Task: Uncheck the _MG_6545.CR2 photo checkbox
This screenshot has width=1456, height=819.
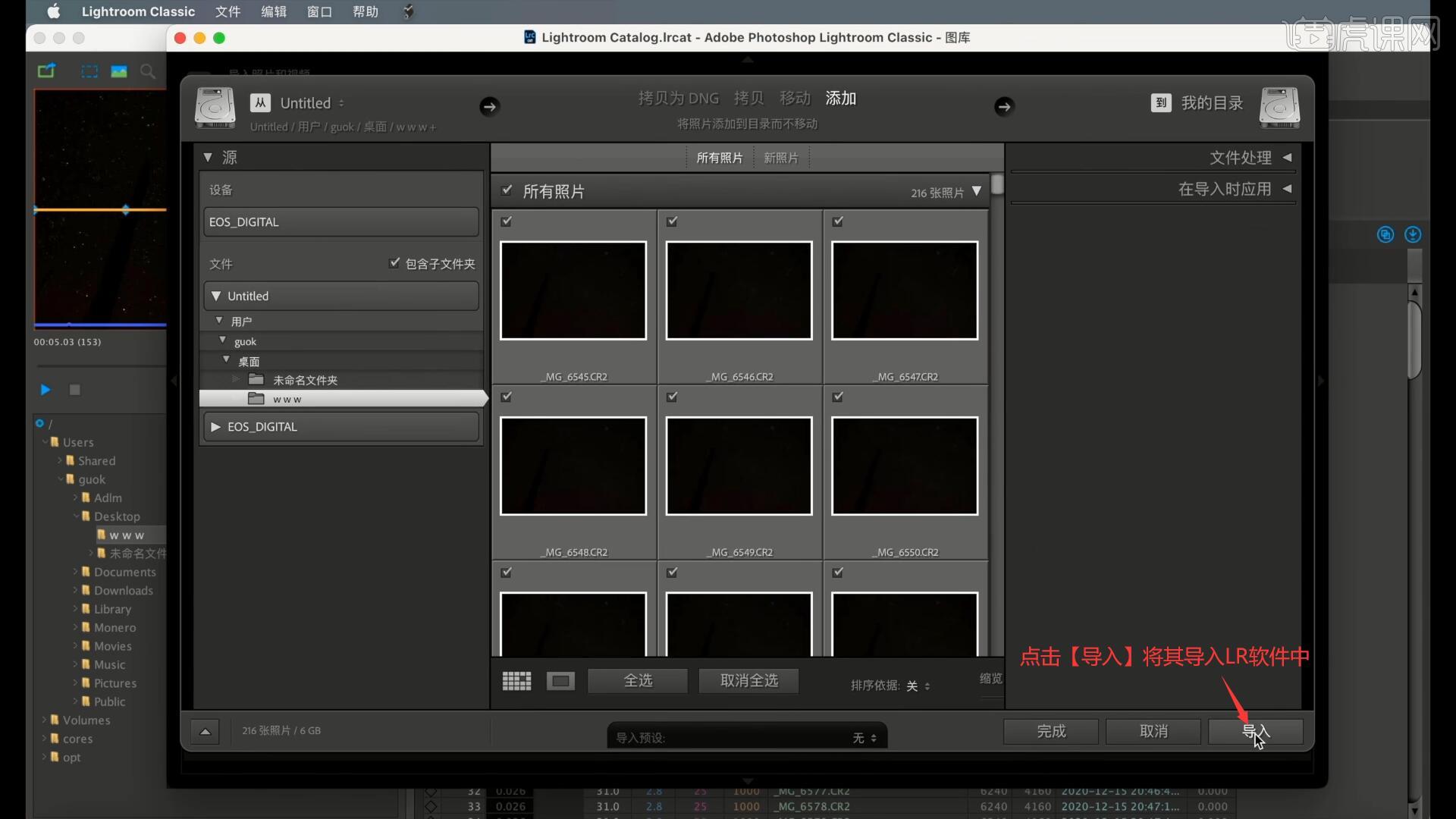Action: point(506,221)
